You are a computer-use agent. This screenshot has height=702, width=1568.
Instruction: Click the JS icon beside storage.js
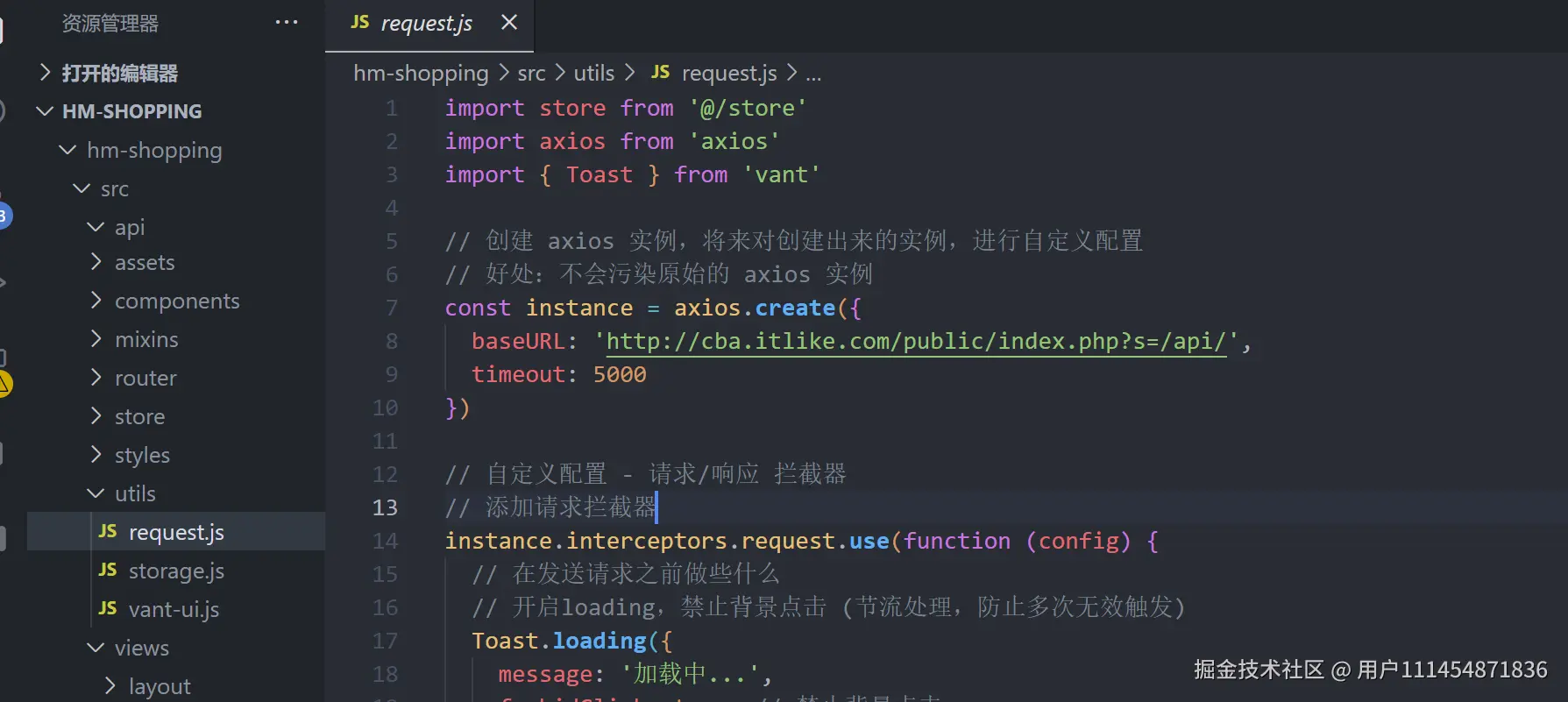[x=108, y=571]
